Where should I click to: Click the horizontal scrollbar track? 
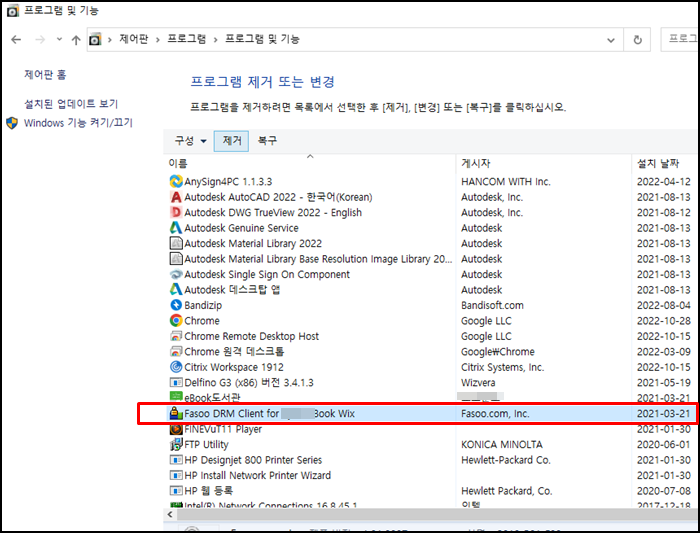[x=438, y=514]
